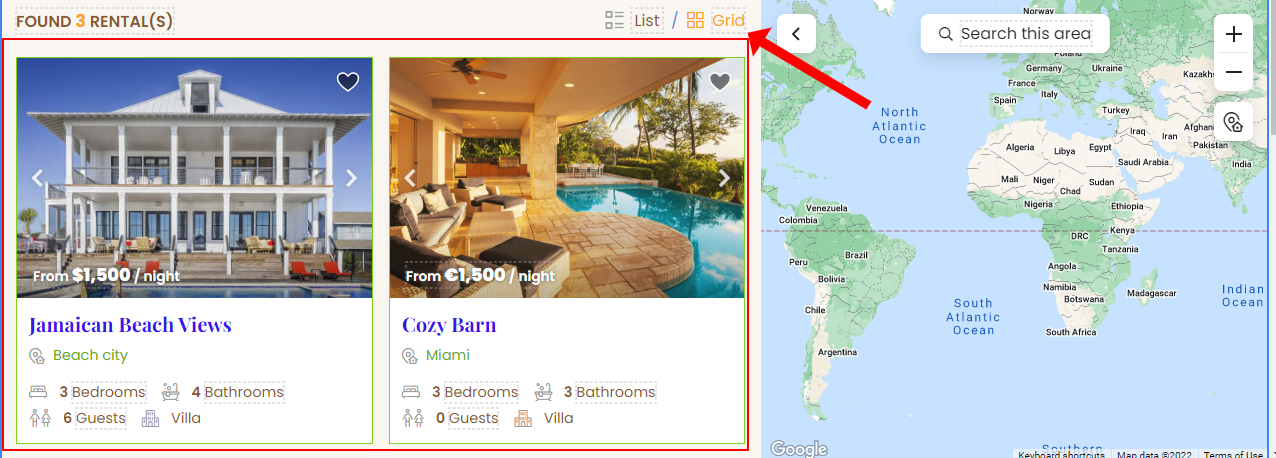Show next photo of Cozy Barn
This screenshot has width=1276, height=458.
(x=724, y=178)
